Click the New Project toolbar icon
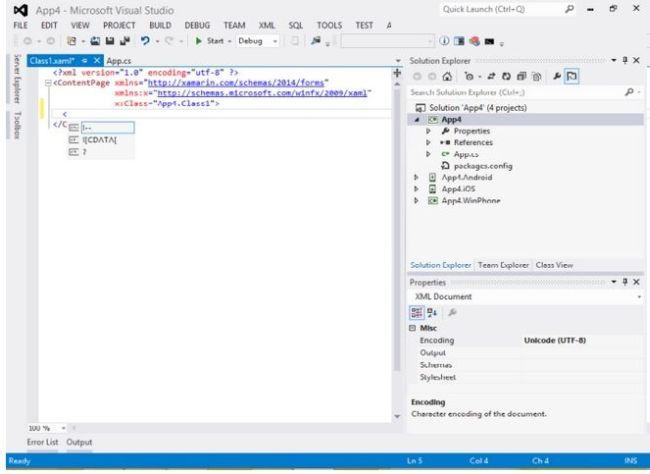 pyautogui.click(x=72, y=41)
